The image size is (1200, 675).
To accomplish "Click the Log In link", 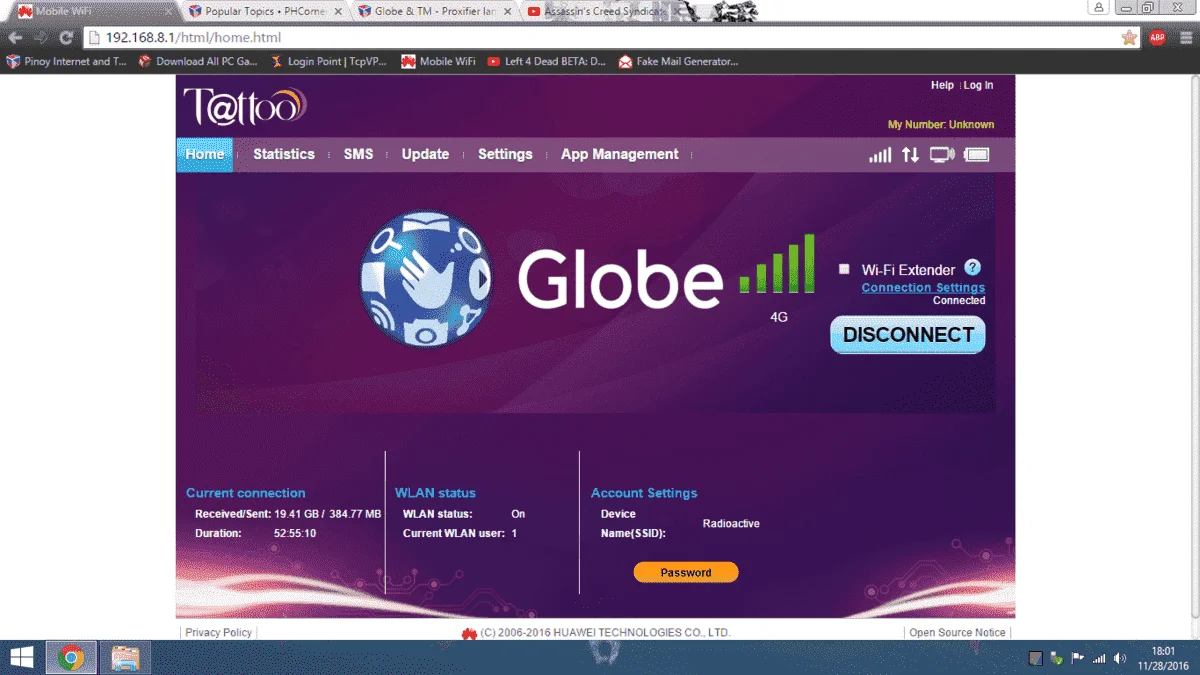I will click(978, 86).
